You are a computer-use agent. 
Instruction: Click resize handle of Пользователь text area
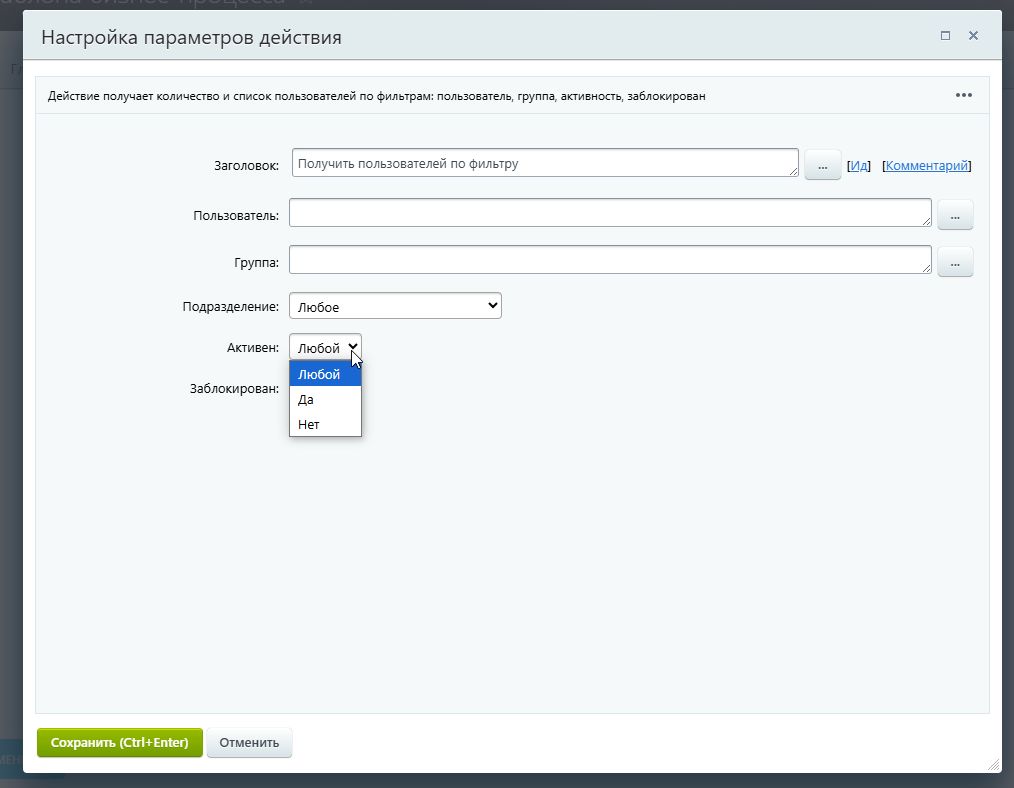[926, 221]
